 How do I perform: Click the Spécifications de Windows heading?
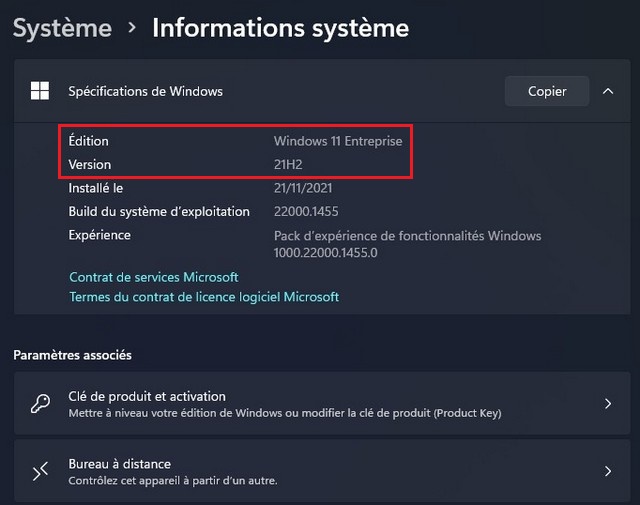(x=146, y=91)
